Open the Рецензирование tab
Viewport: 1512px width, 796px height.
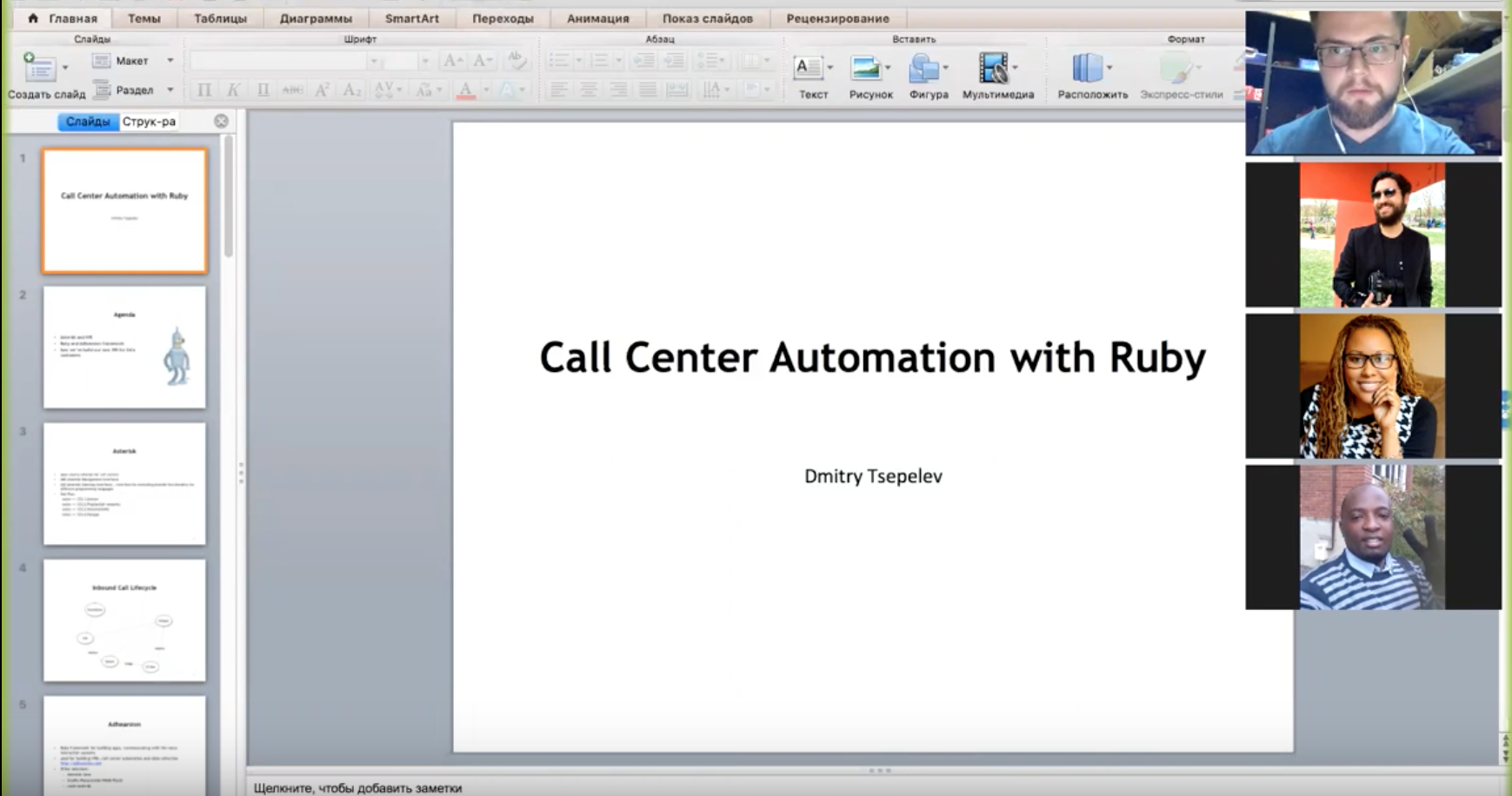838,18
